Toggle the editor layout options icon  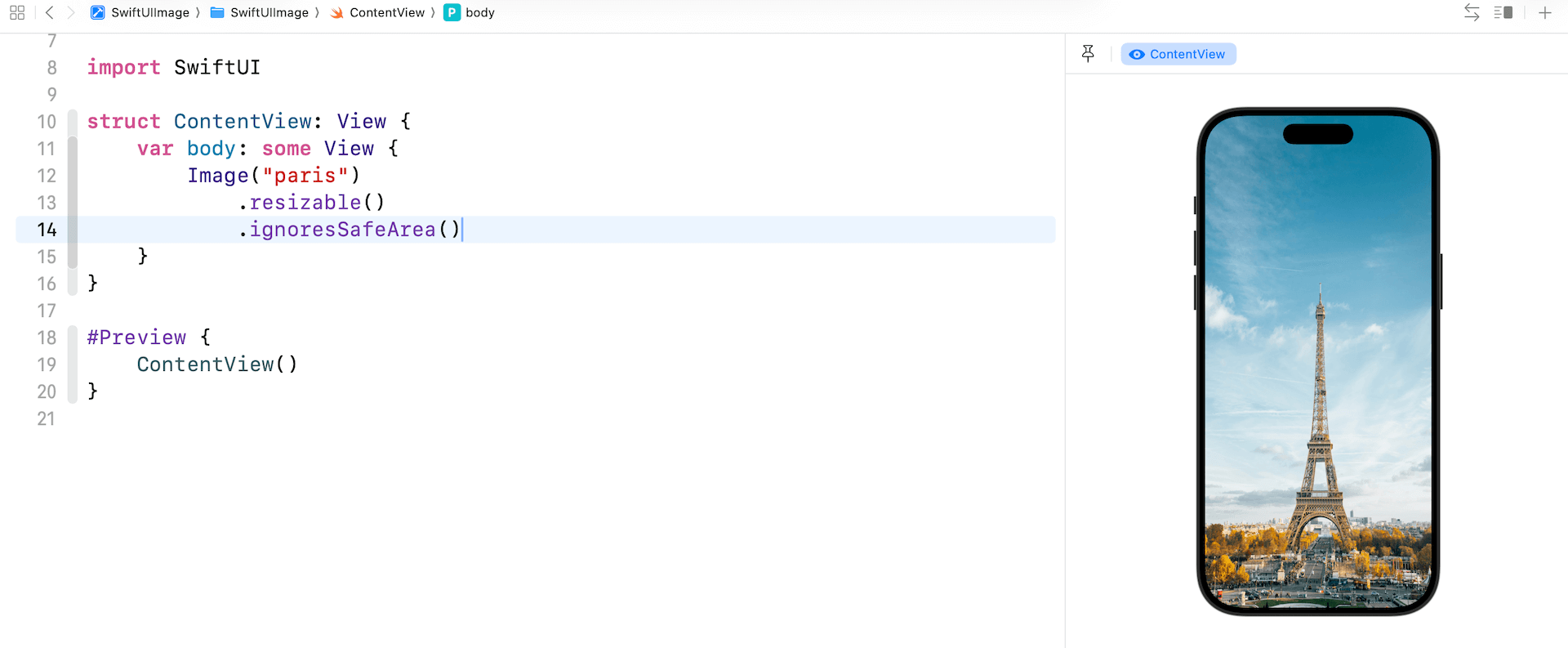point(1503,13)
